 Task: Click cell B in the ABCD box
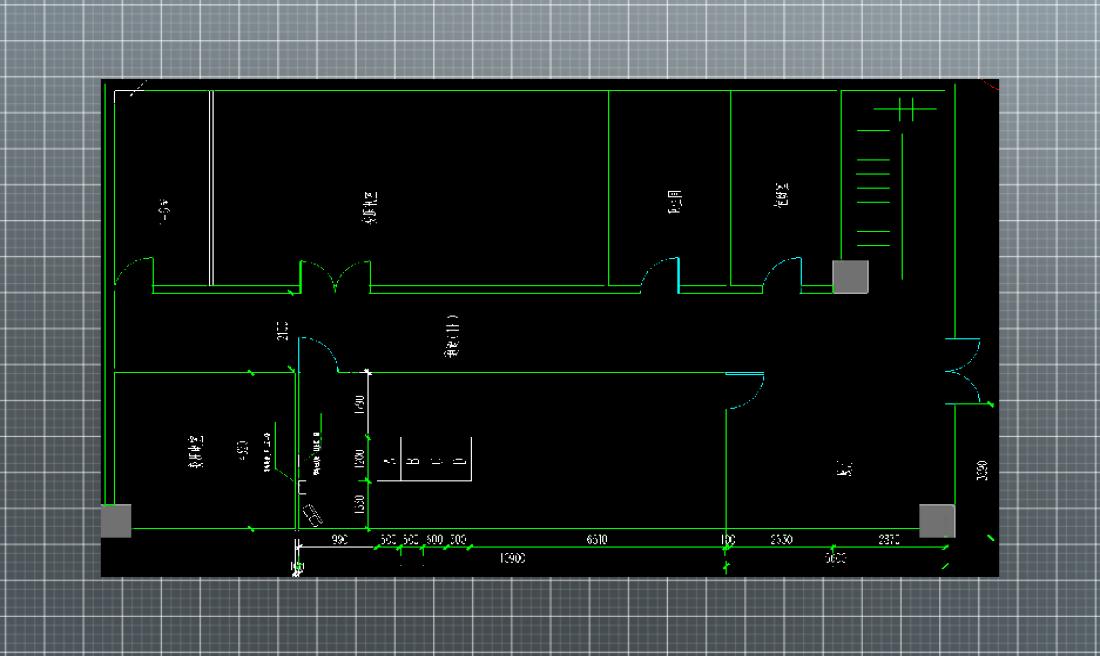412,461
